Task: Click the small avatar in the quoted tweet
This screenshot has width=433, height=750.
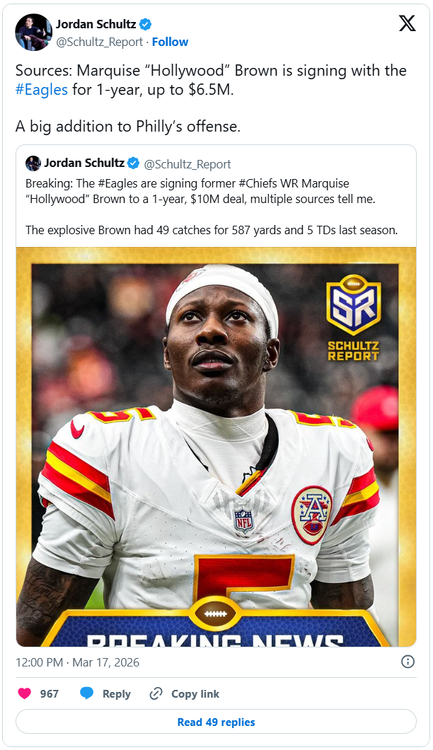Action: point(33,163)
